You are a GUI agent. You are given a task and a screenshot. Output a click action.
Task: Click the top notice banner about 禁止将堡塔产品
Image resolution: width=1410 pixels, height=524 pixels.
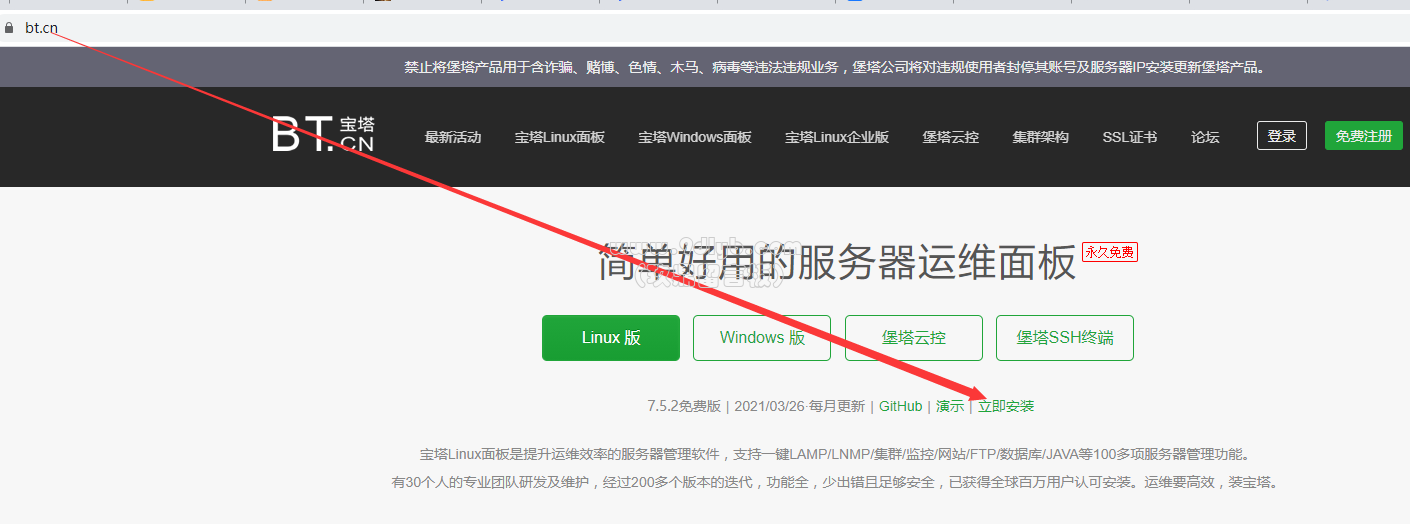point(836,68)
